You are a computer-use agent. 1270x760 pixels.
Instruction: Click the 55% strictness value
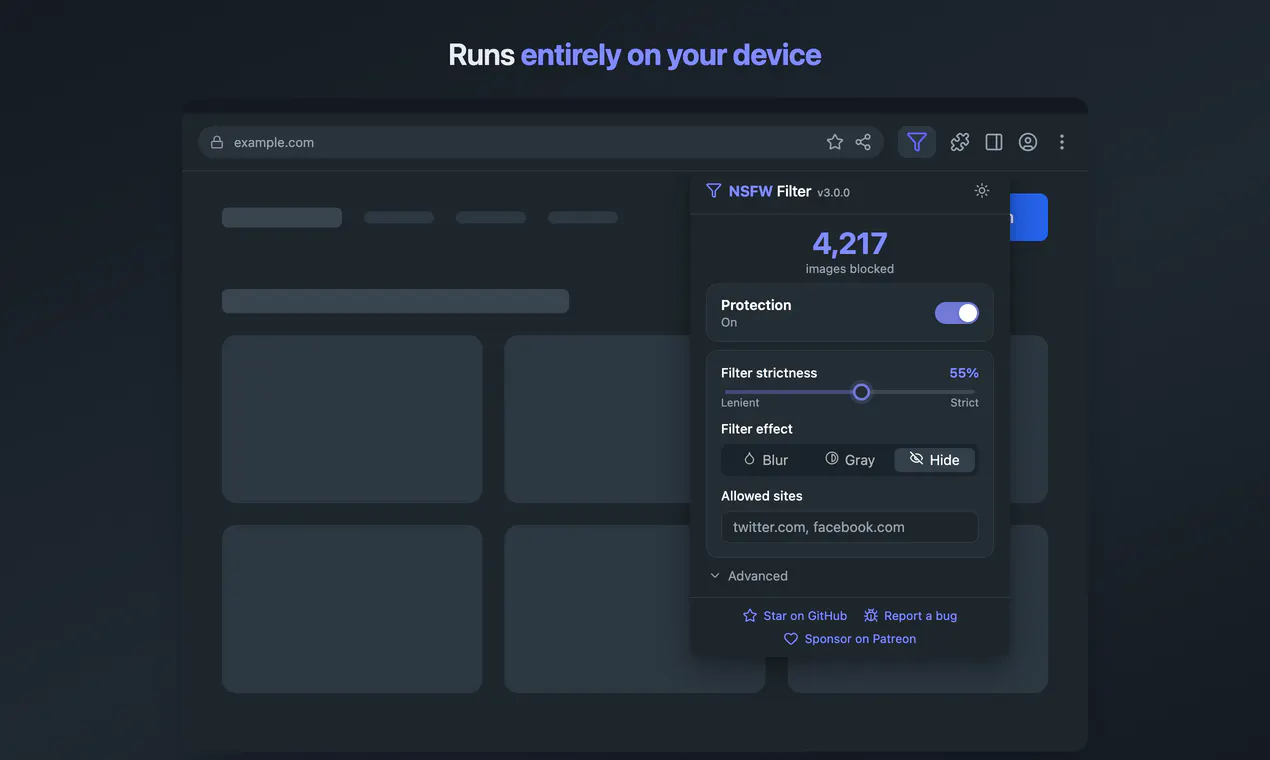(x=964, y=373)
